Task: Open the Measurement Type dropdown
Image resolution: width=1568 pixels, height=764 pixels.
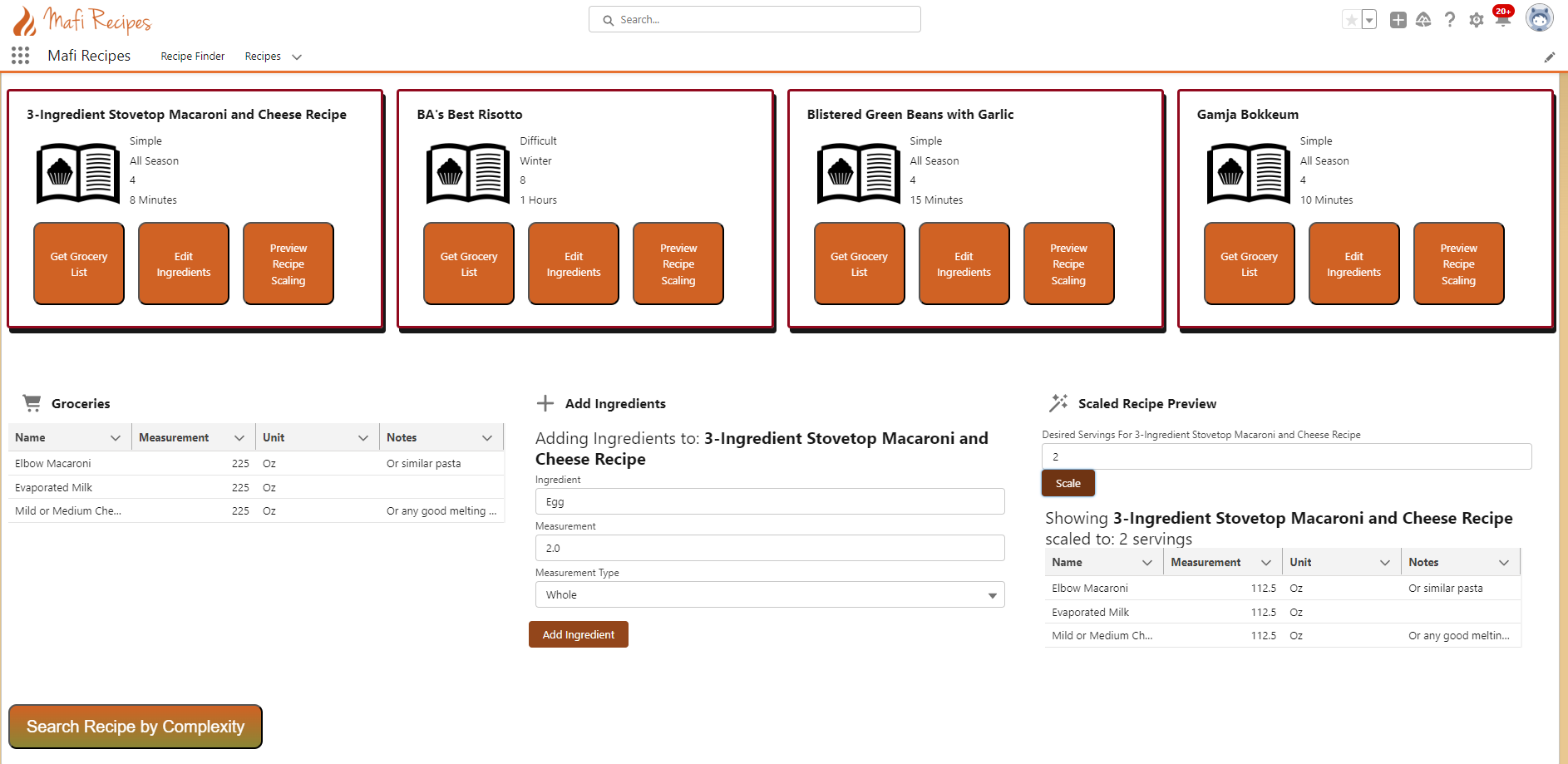Action: [x=770, y=594]
